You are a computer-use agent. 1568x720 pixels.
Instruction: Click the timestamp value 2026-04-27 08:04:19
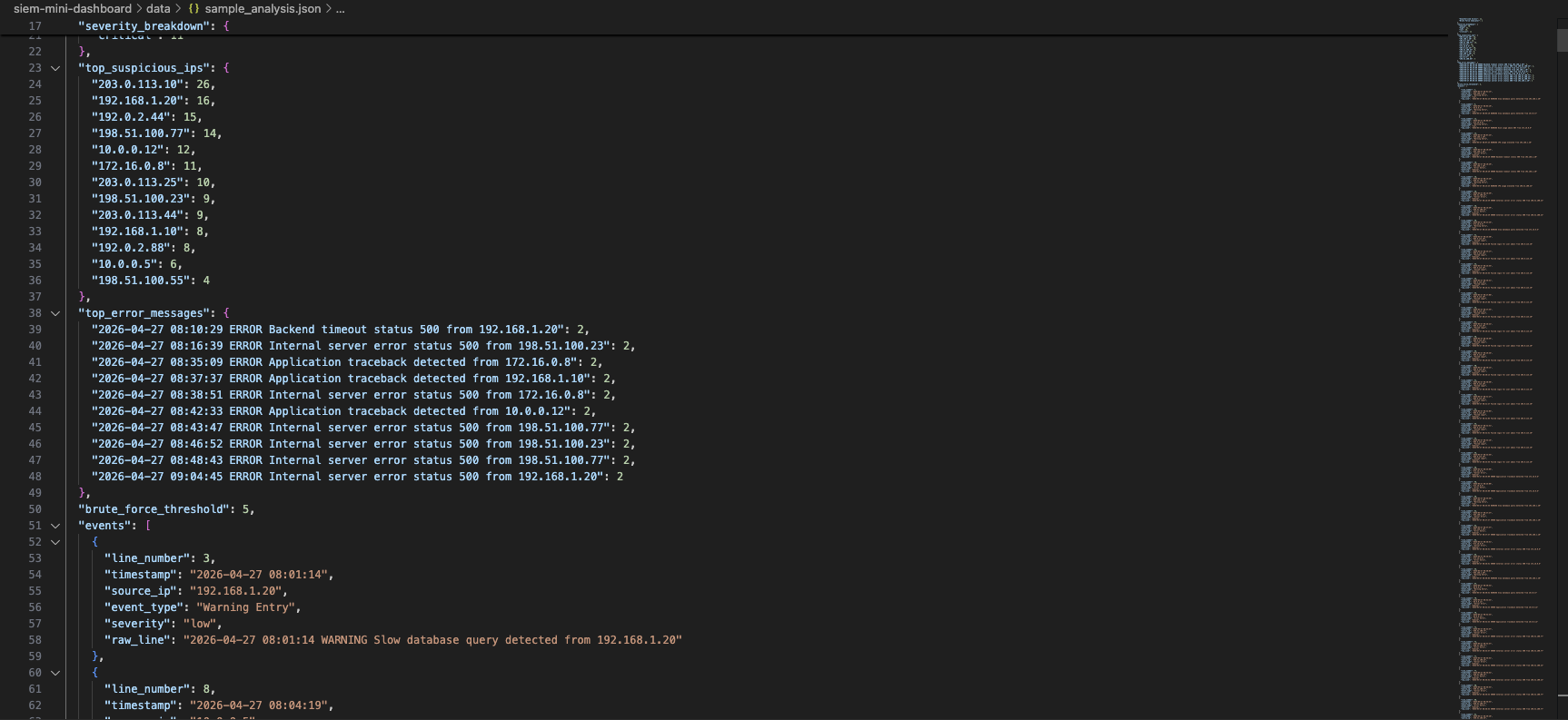pos(259,705)
